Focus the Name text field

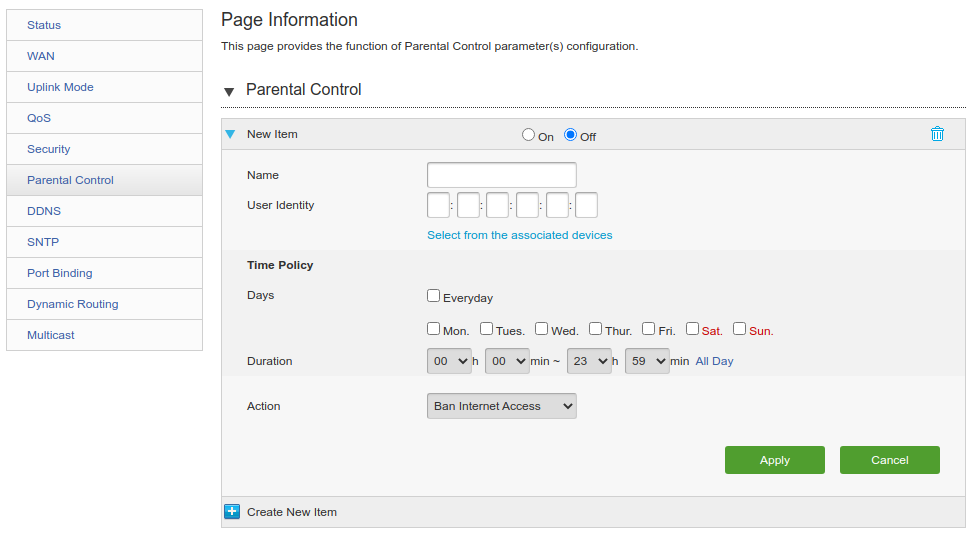[502, 175]
